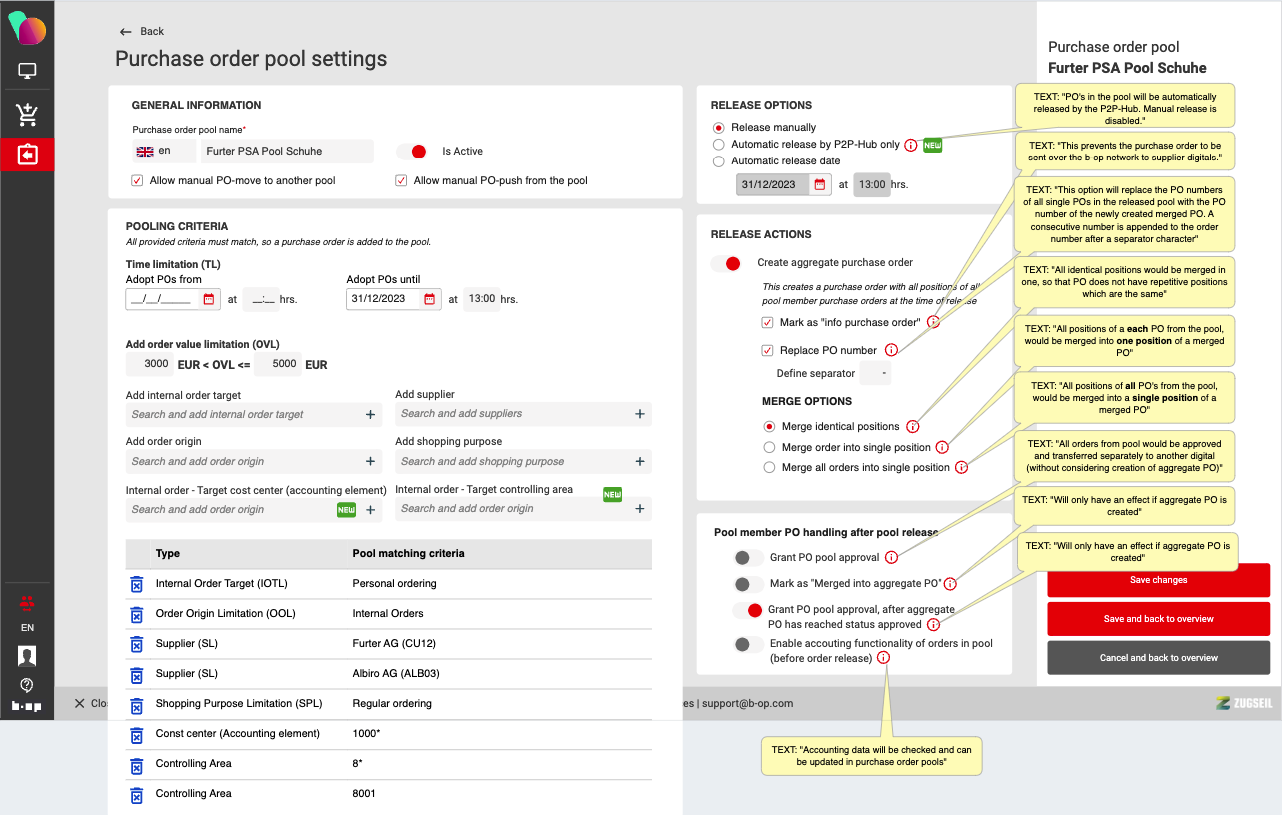Open the monitor dashboard icon in sidebar

pyautogui.click(x=27, y=71)
